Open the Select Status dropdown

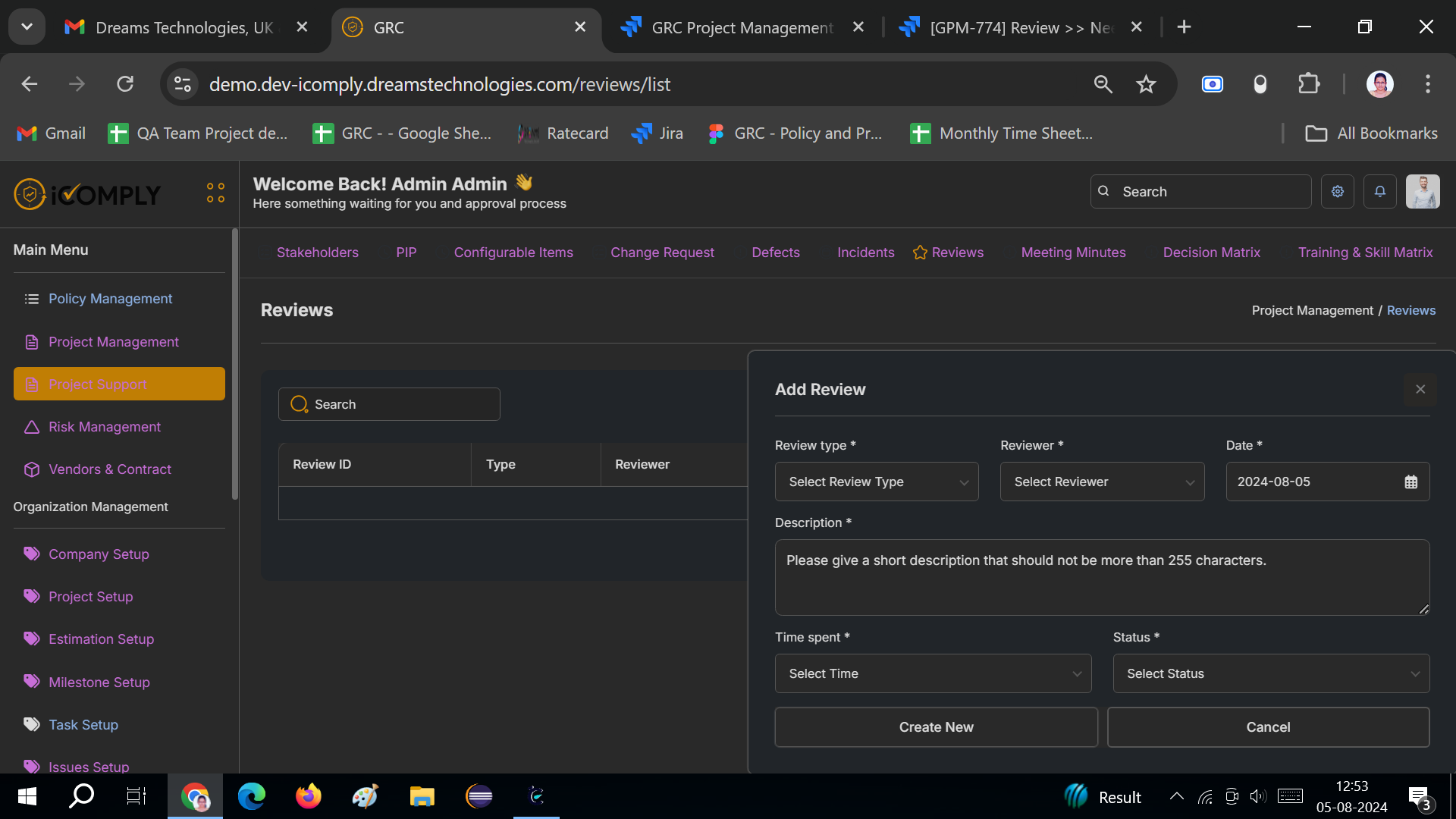(1271, 673)
